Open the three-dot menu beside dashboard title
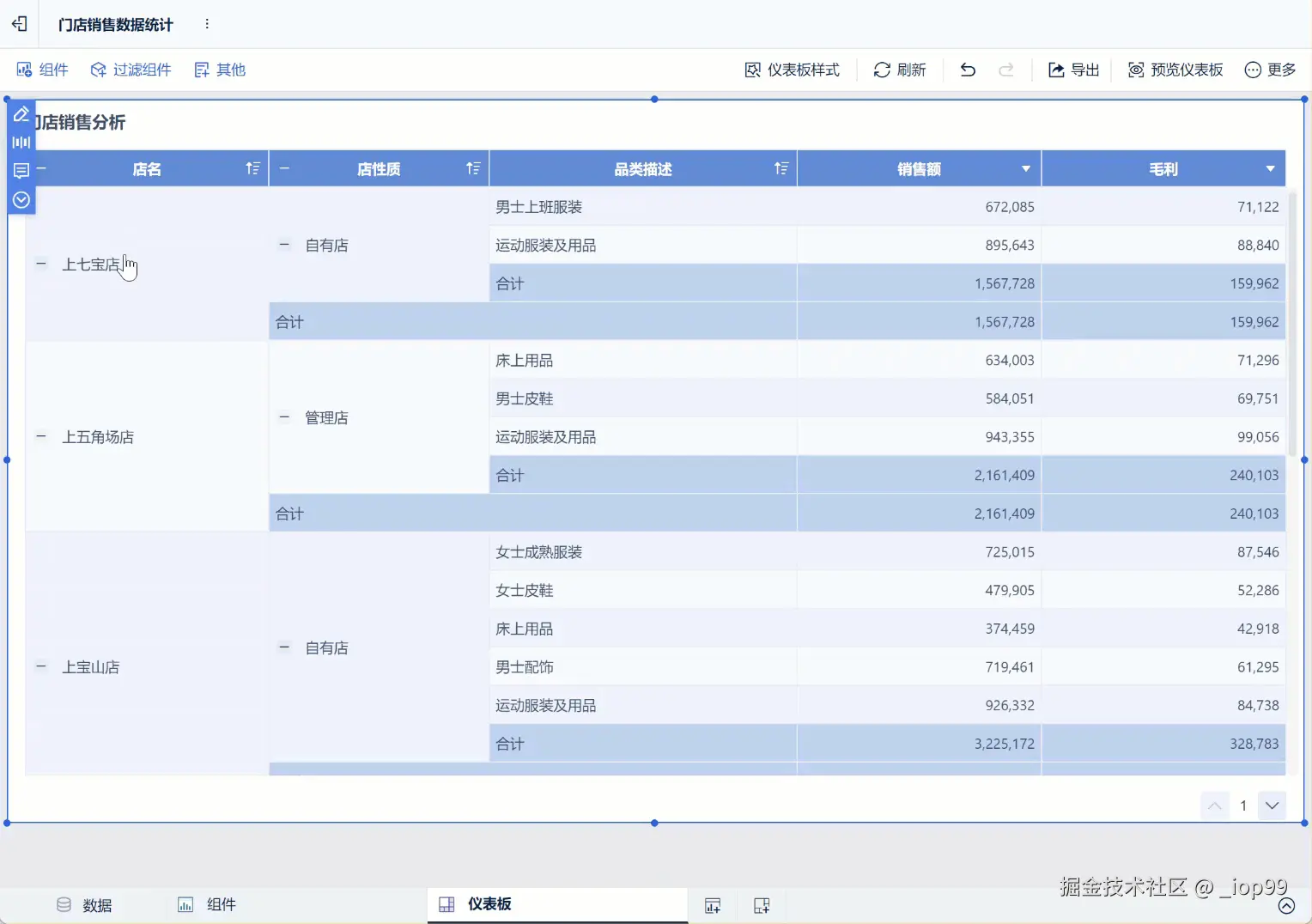 pos(207,24)
